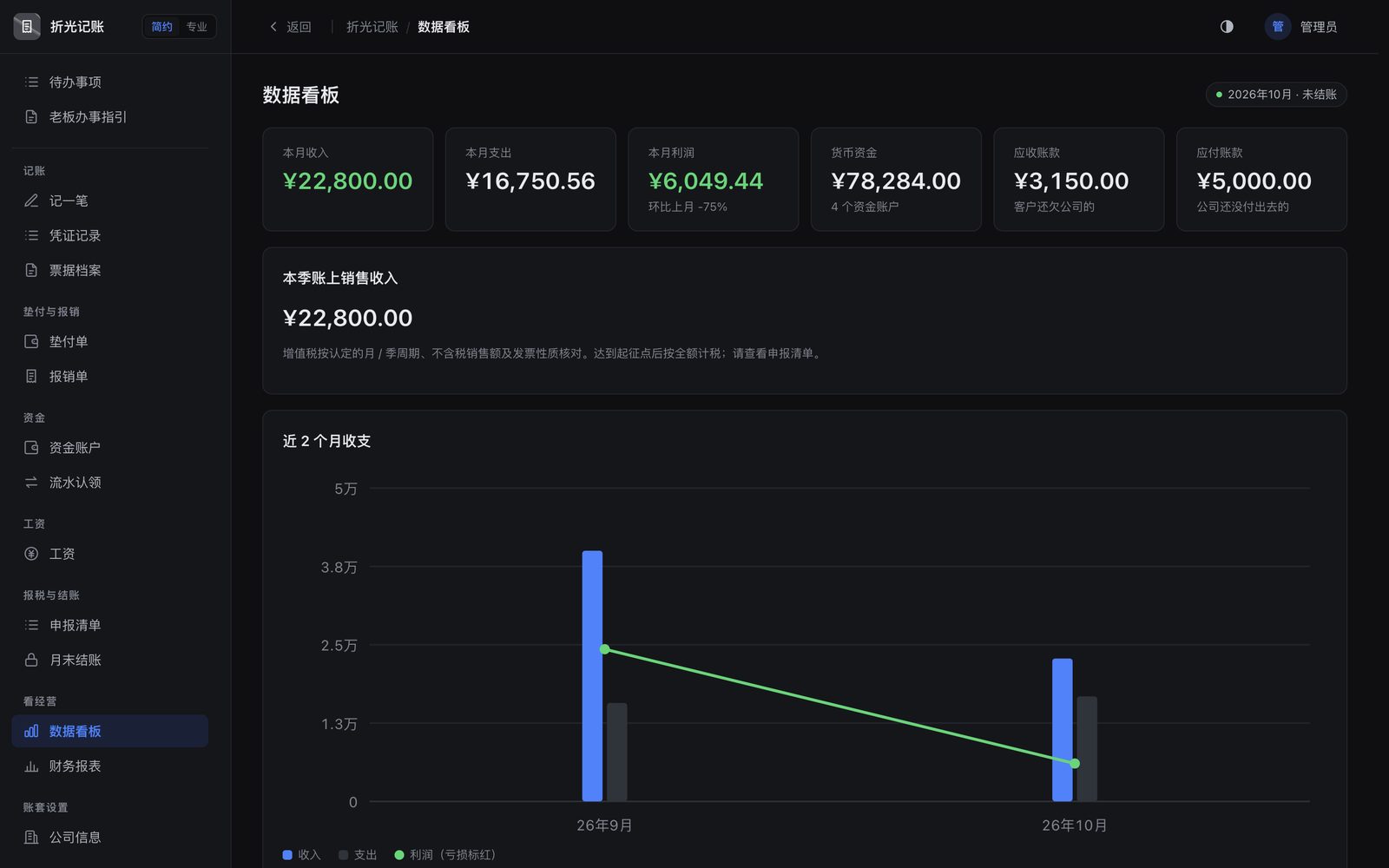Screen dimensions: 1389x868
Task: Click the 26年9月 green profit point
Action: pos(605,649)
